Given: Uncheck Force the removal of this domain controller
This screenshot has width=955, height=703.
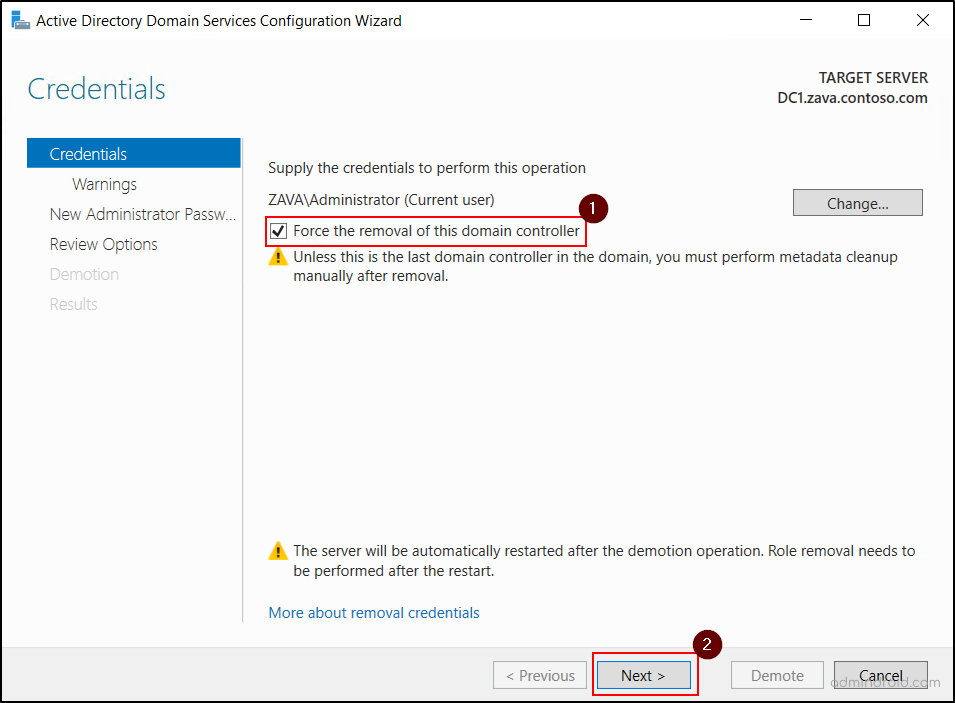Looking at the screenshot, I should click(x=278, y=231).
